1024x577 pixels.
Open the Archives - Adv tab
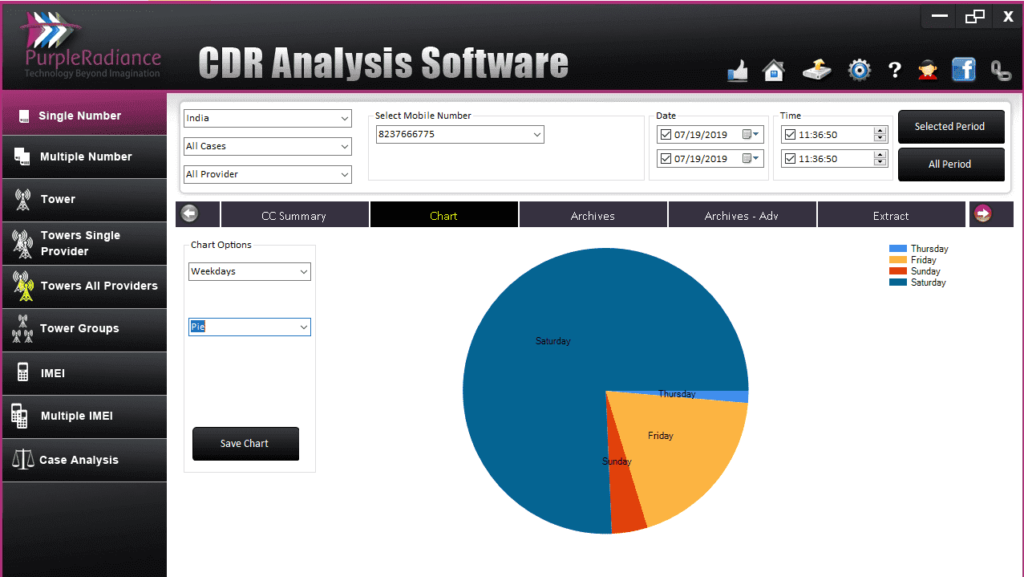[741, 215]
